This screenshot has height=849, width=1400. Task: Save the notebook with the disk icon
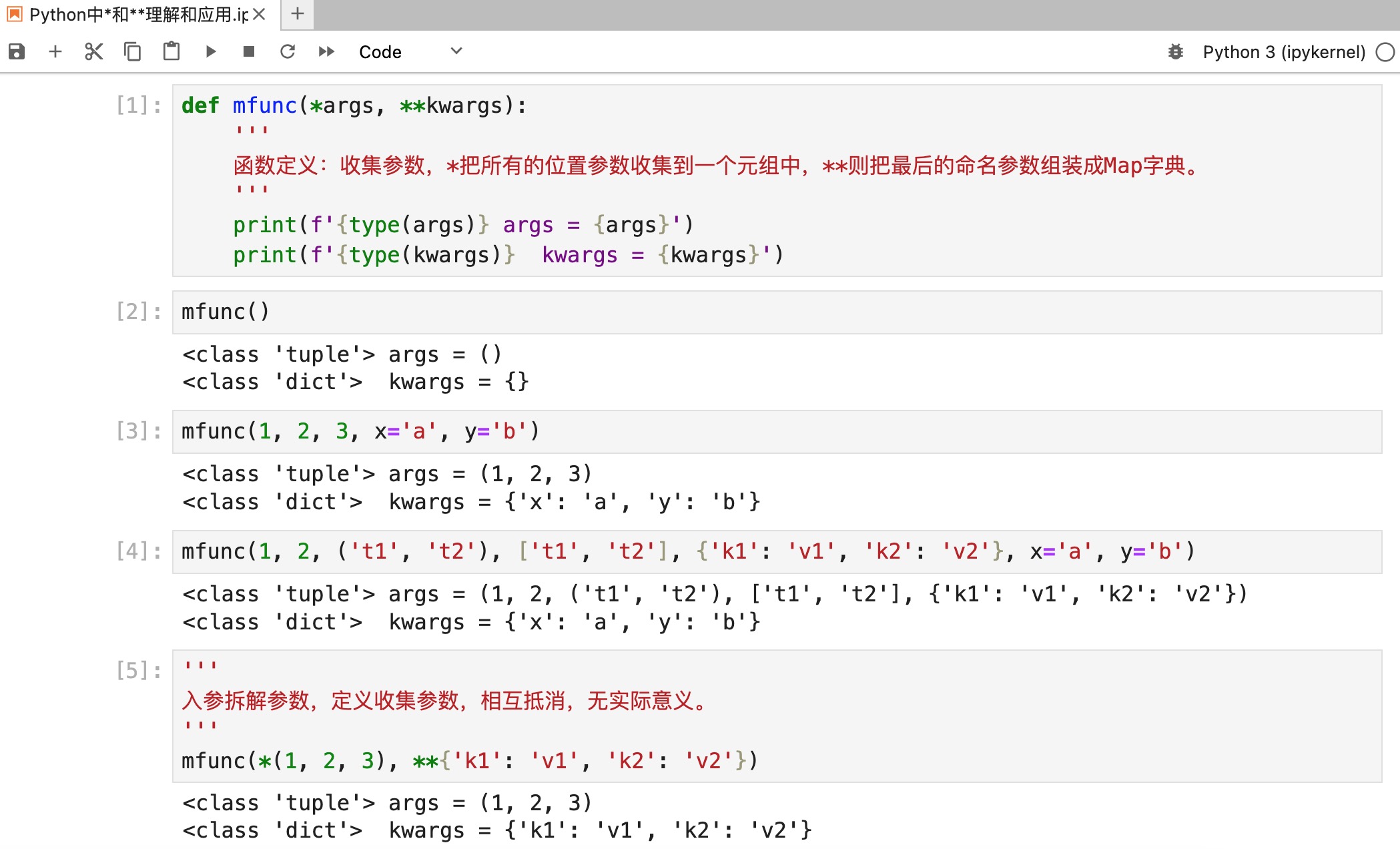pos(17,51)
